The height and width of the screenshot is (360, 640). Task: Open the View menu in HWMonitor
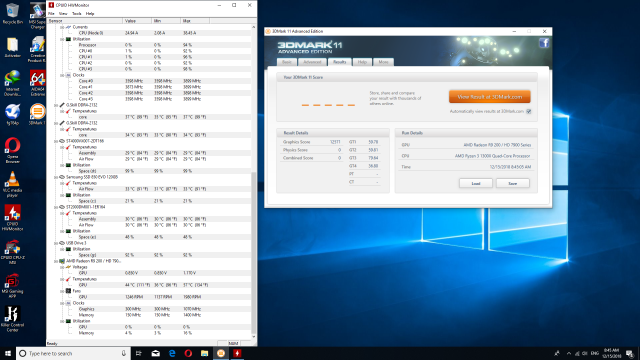pyautogui.click(x=63, y=13)
